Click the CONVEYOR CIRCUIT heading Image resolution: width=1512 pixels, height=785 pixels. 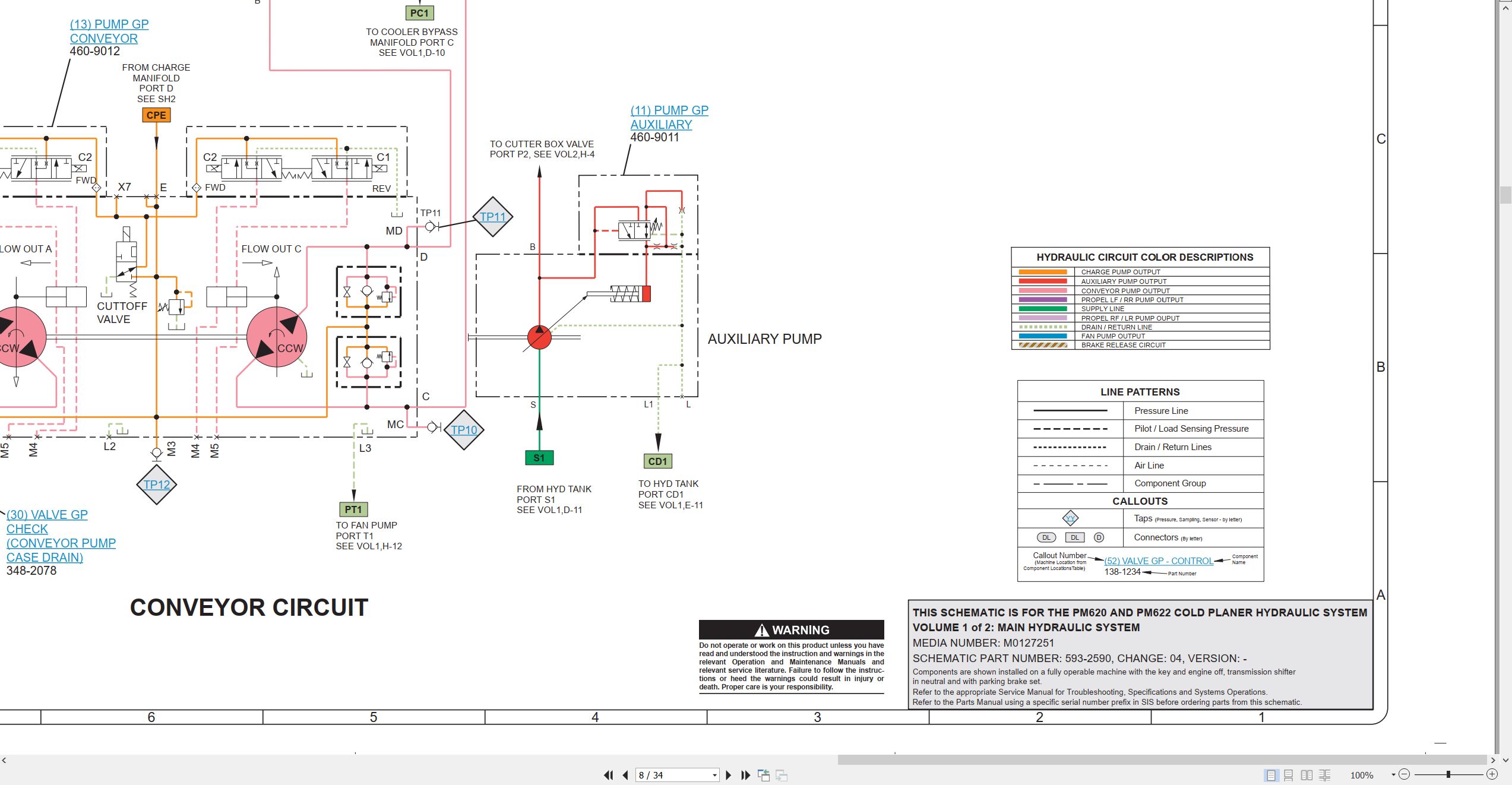point(249,607)
